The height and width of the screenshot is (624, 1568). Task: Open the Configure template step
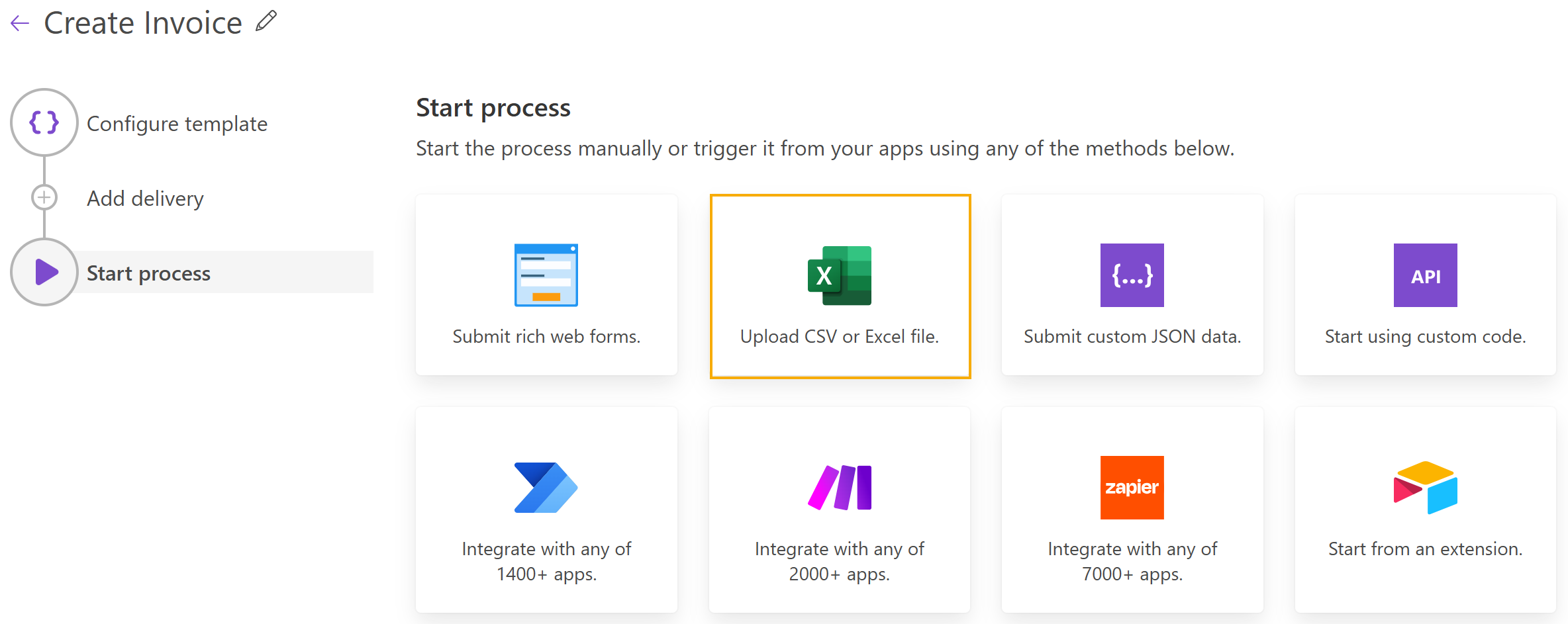pos(177,124)
